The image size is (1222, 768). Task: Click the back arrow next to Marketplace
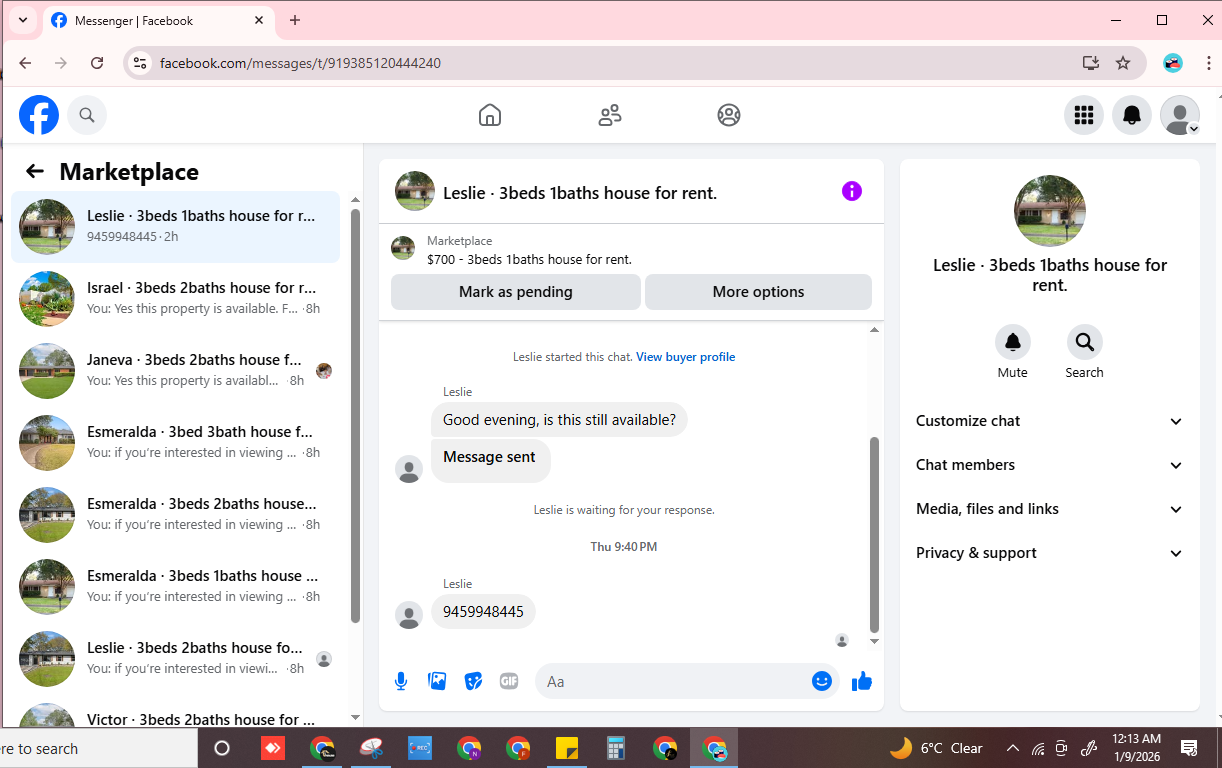point(35,171)
